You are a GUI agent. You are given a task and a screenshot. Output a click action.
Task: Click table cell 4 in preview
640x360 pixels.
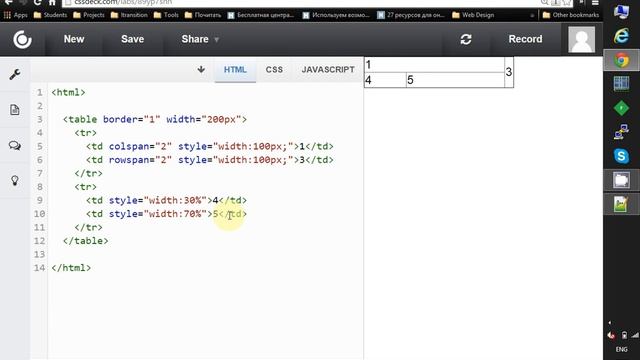click(385, 80)
